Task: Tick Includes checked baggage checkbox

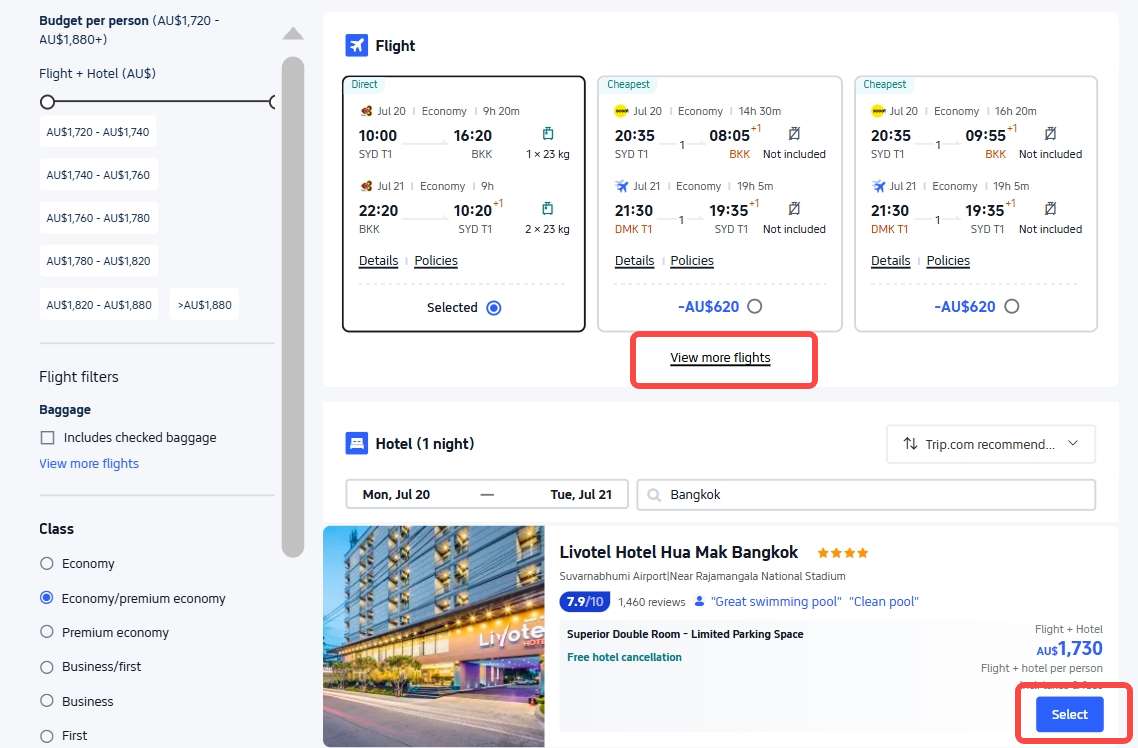Action: click(48, 437)
